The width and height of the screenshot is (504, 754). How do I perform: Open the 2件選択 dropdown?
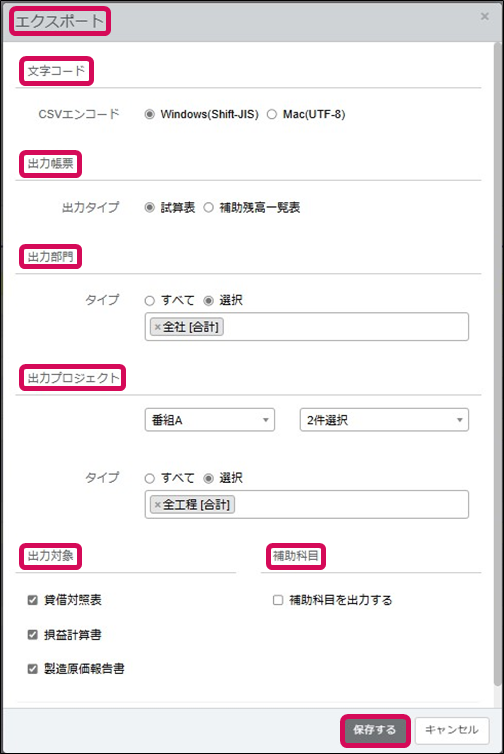coord(384,420)
